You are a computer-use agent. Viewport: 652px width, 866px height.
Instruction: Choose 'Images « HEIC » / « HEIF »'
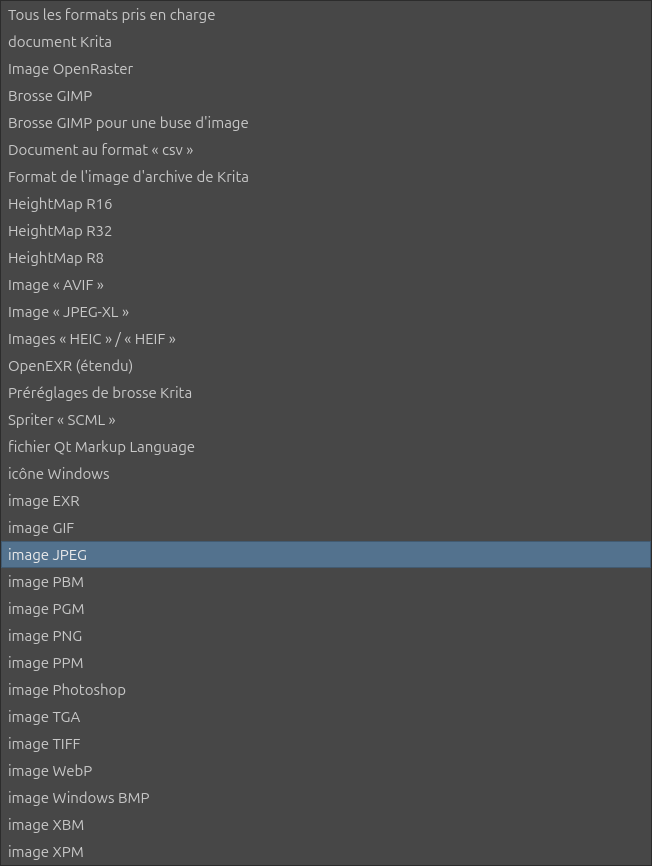[326, 340]
